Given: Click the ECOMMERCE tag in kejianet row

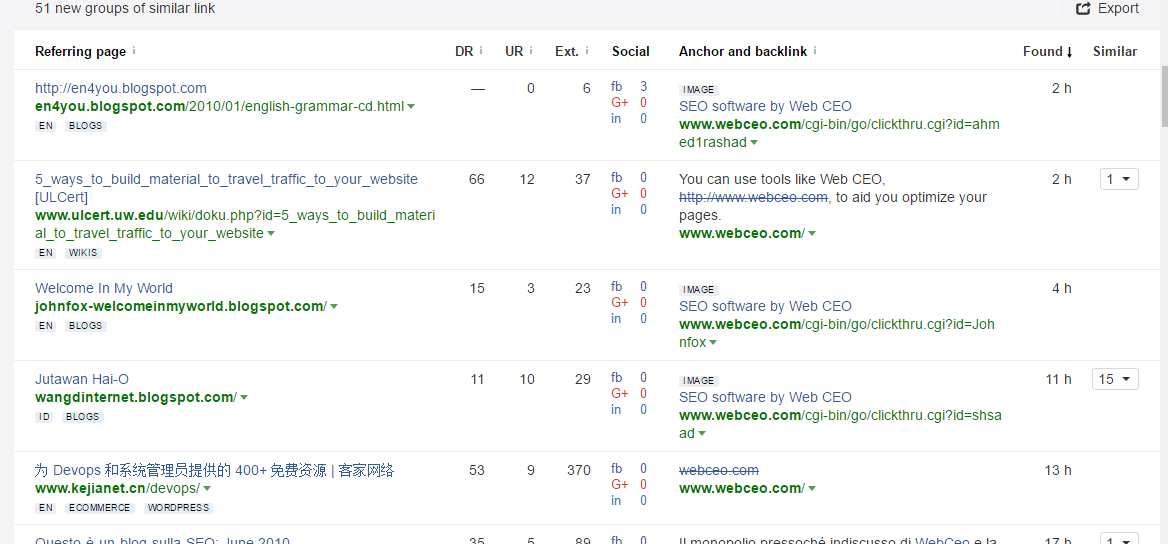Looking at the screenshot, I should pyautogui.click(x=99, y=507).
